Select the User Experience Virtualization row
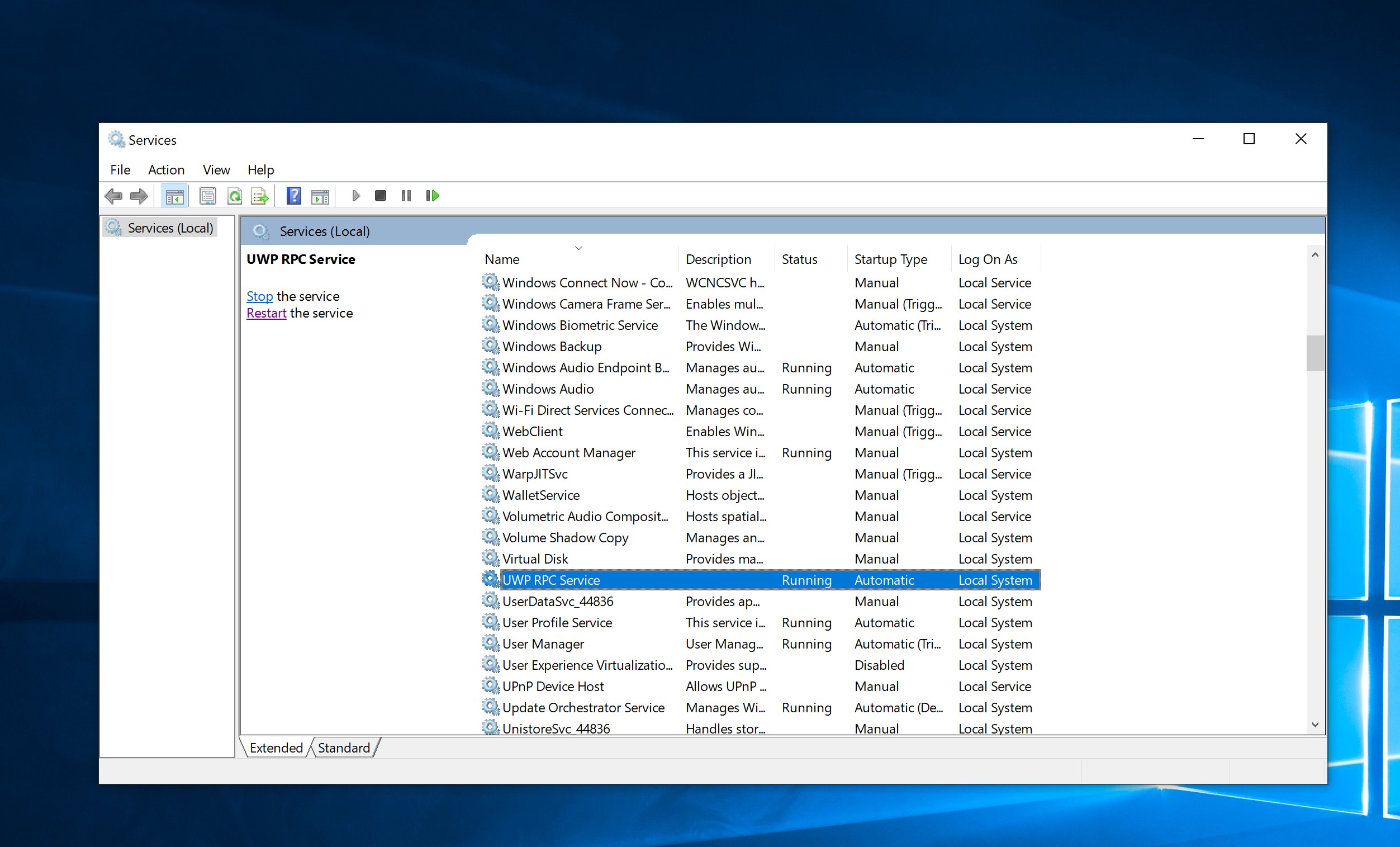Image resolution: width=1400 pixels, height=847 pixels. coord(761,665)
